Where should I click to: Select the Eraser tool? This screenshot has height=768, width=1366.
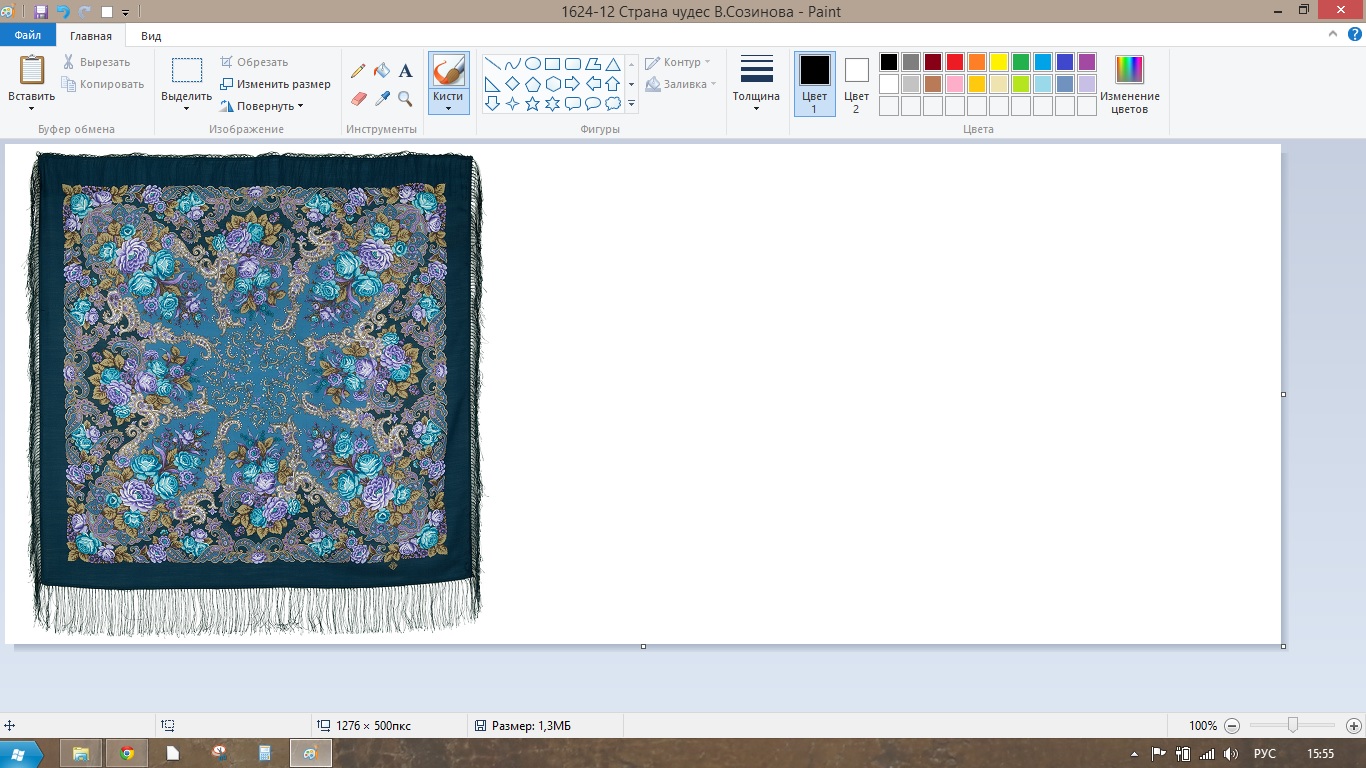pos(359,98)
